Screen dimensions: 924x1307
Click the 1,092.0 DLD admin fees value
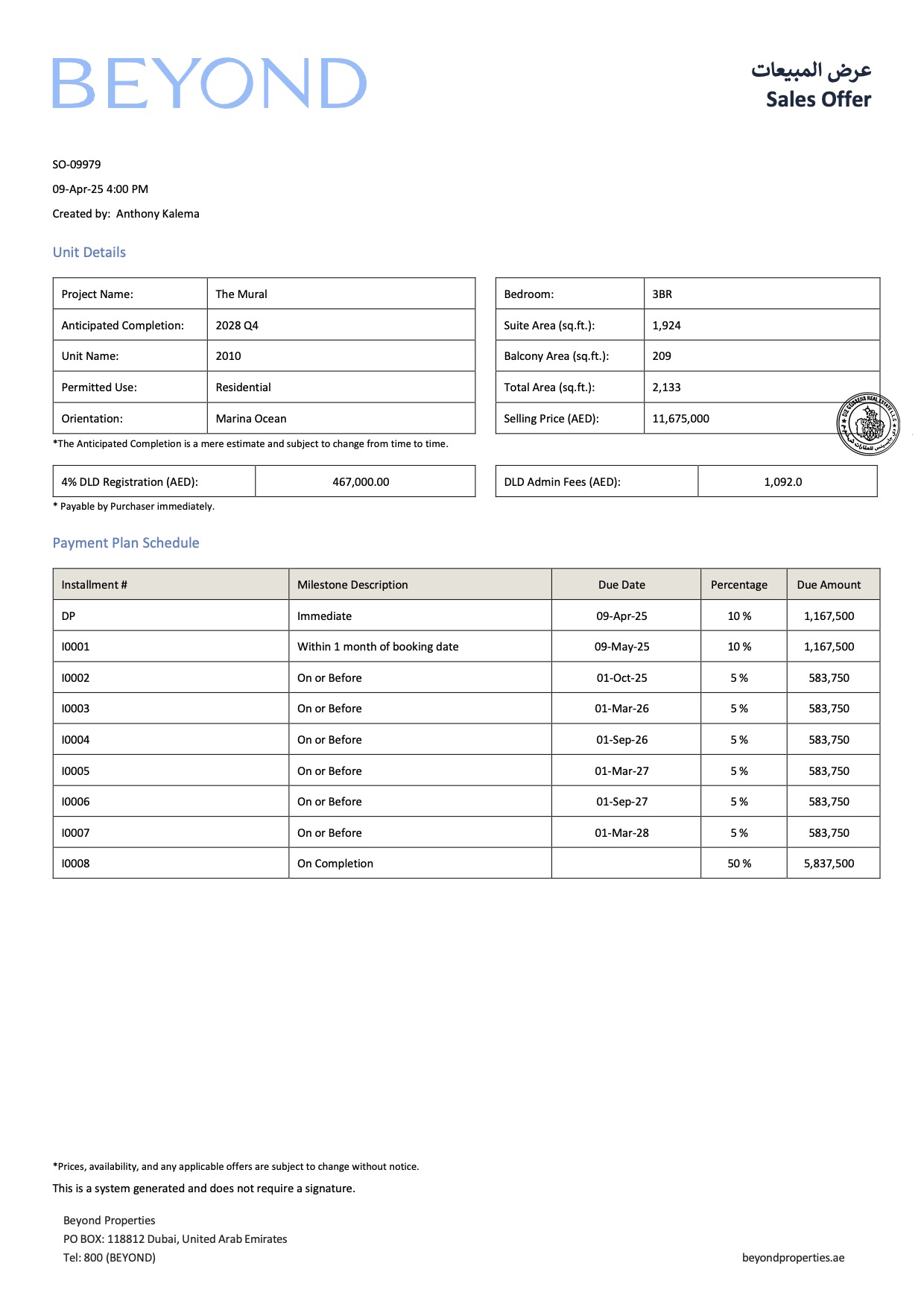(x=782, y=482)
